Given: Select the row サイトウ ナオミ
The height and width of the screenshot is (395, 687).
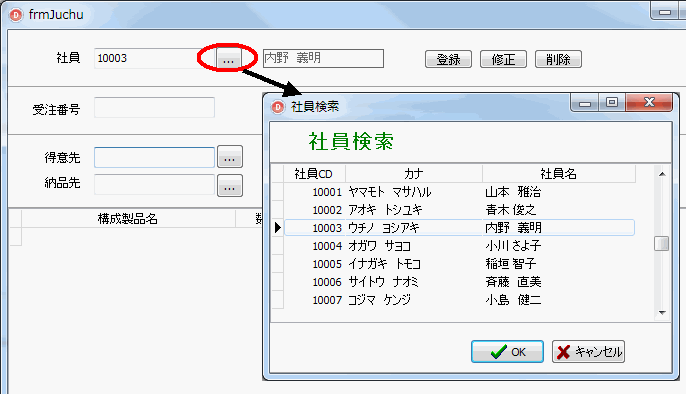Looking at the screenshot, I should tap(459, 282).
